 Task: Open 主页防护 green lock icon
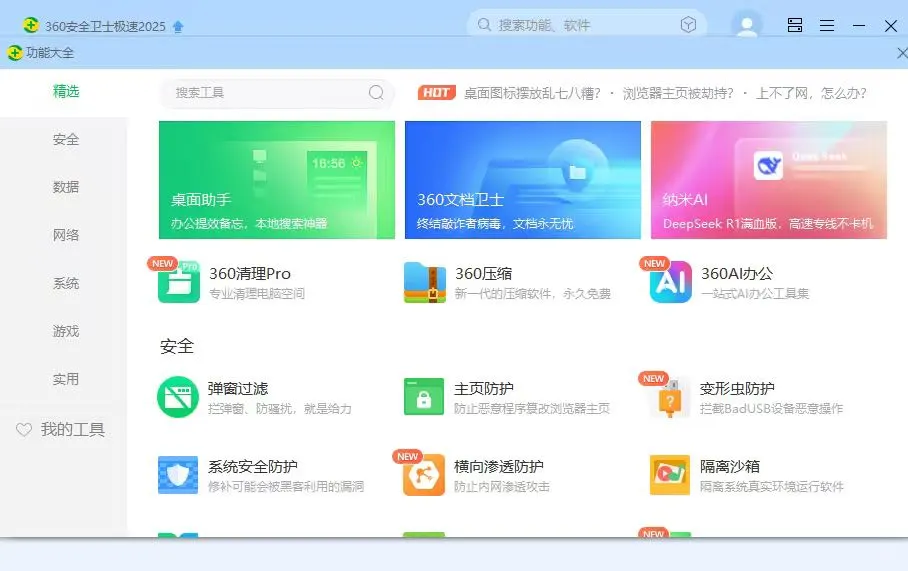(x=424, y=397)
